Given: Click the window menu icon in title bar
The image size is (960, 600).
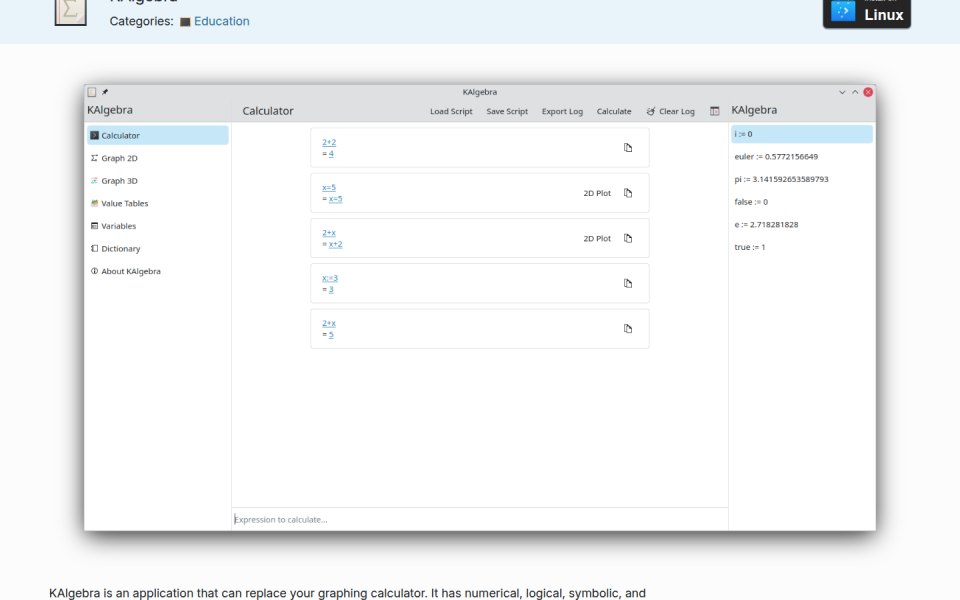Looking at the screenshot, I should (92, 92).
